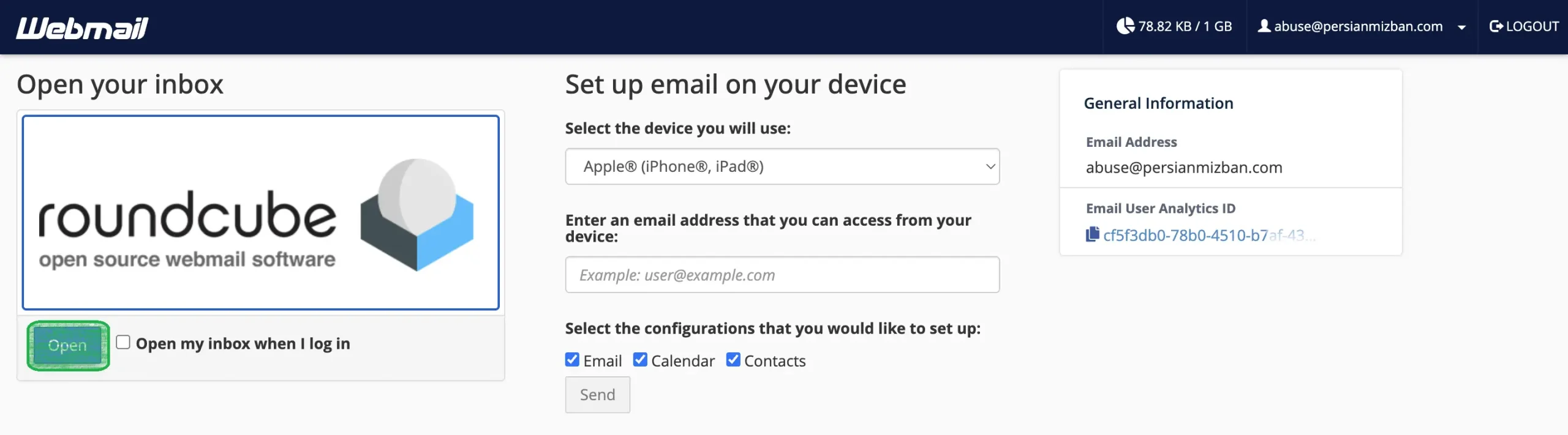Screen dimensions: 1568x435
Task: Click the user profile silhouette icon
Action: 1264,26
